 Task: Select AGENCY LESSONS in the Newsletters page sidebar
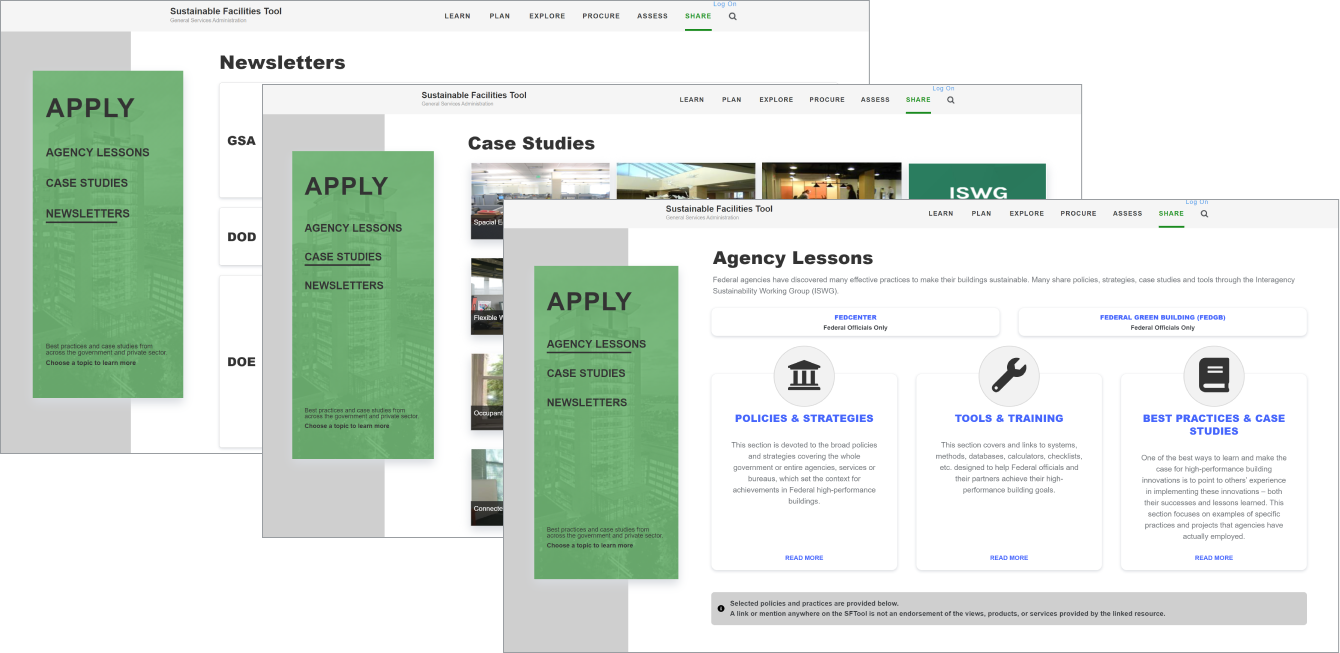(x=97, y=153)
